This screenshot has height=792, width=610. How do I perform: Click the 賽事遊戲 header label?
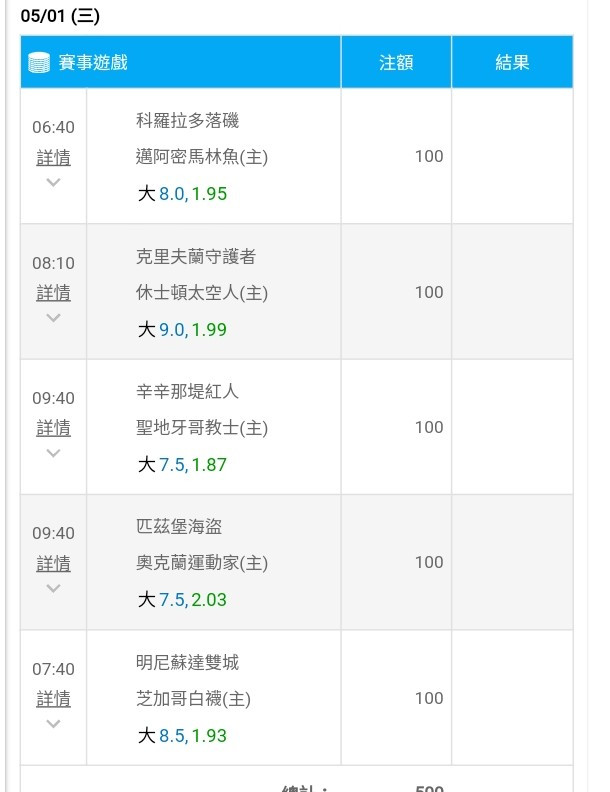(93, 63)
